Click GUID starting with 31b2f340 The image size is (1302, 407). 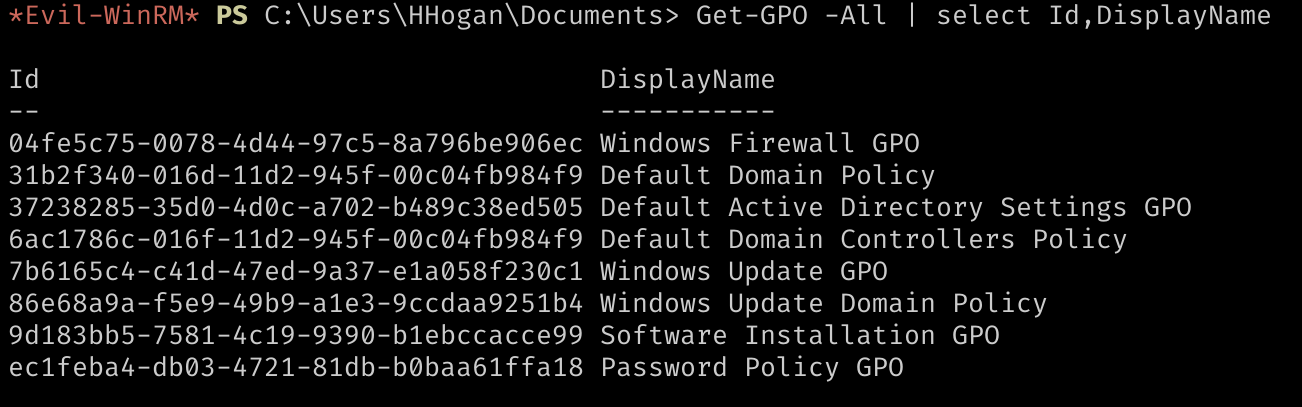(296, 175)
